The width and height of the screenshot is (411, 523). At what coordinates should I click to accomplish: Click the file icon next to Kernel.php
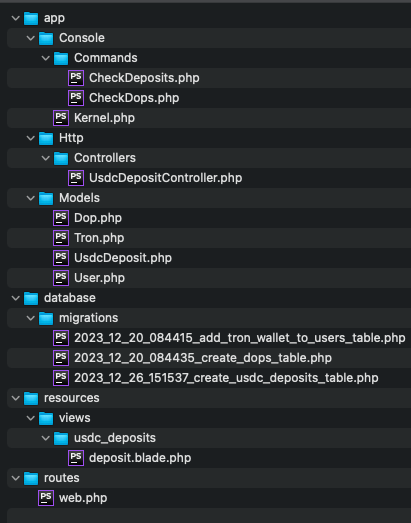point(61,118)
